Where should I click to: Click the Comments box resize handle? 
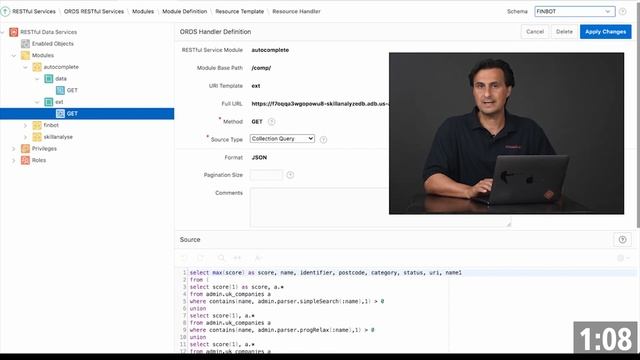click(x=509, y=224)
